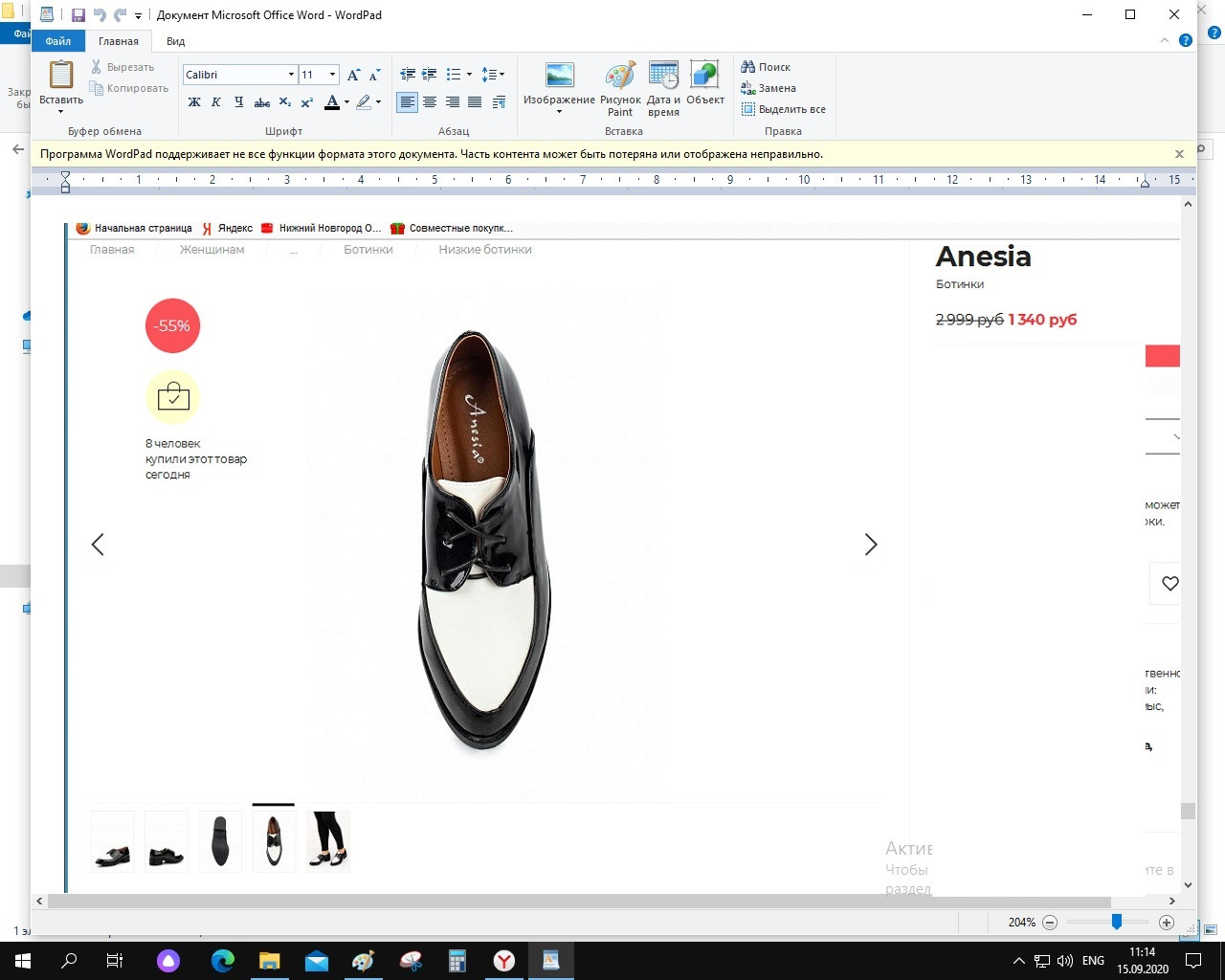Toggle align text left
The height and width of the screenshot is (980, 1225).
tap(408, 102)
